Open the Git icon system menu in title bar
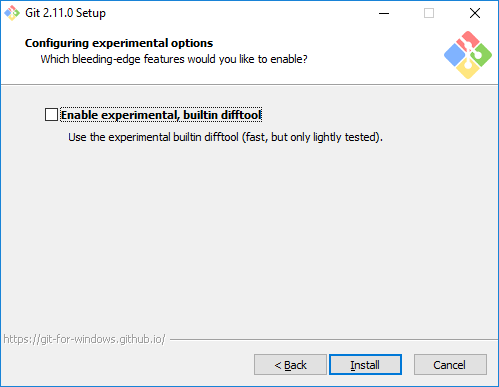 12,13
